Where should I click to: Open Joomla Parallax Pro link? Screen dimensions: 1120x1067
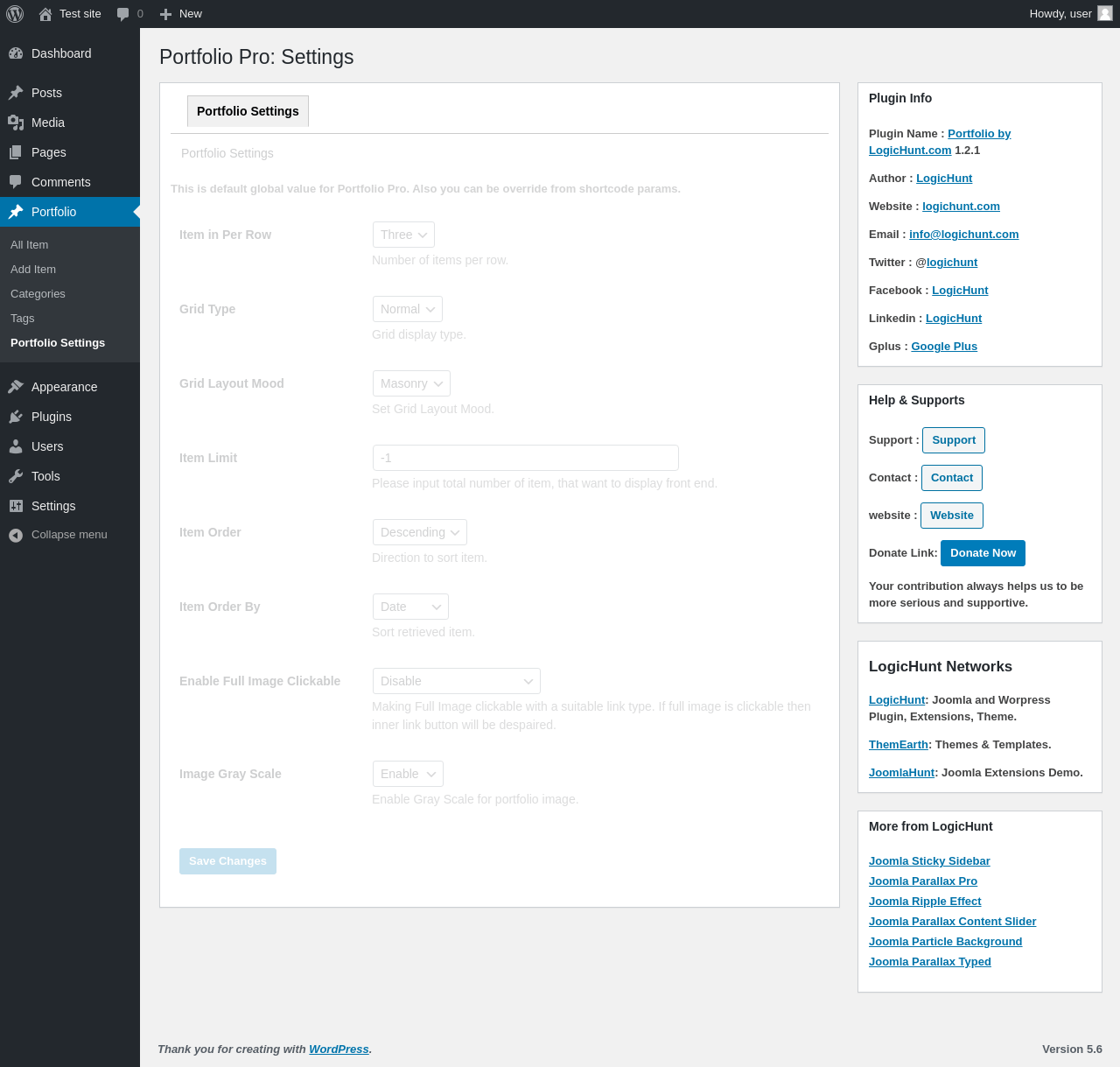(923, 881)
